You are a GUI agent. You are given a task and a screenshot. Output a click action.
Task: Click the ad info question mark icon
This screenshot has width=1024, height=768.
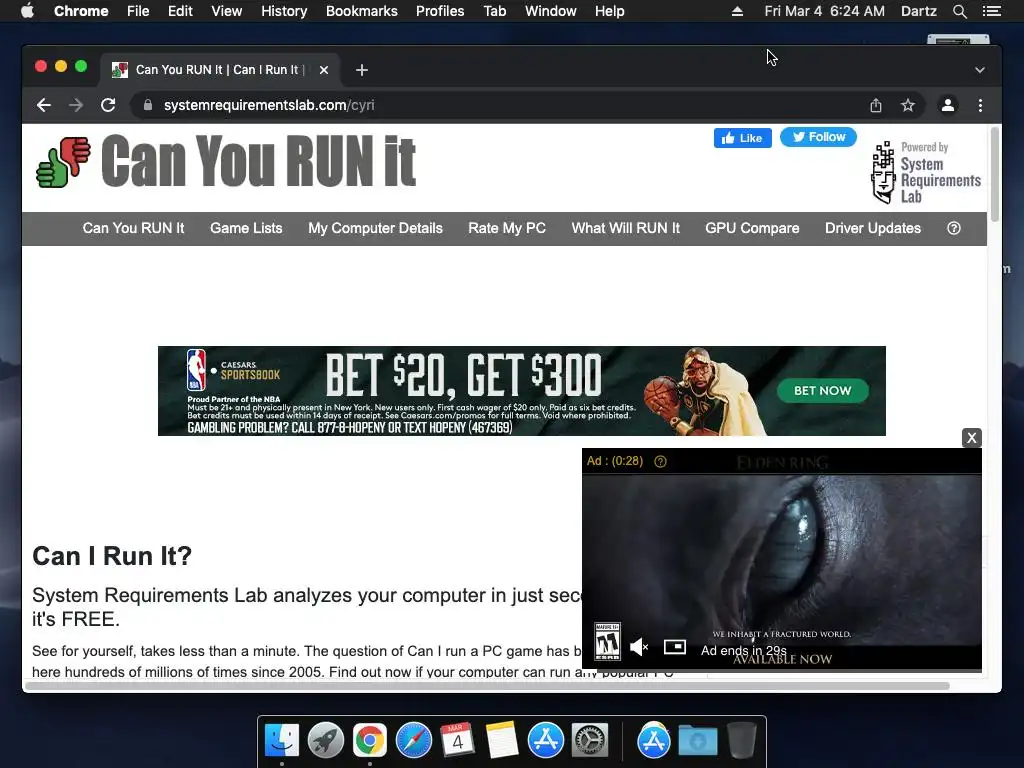[x=660, y=461]
